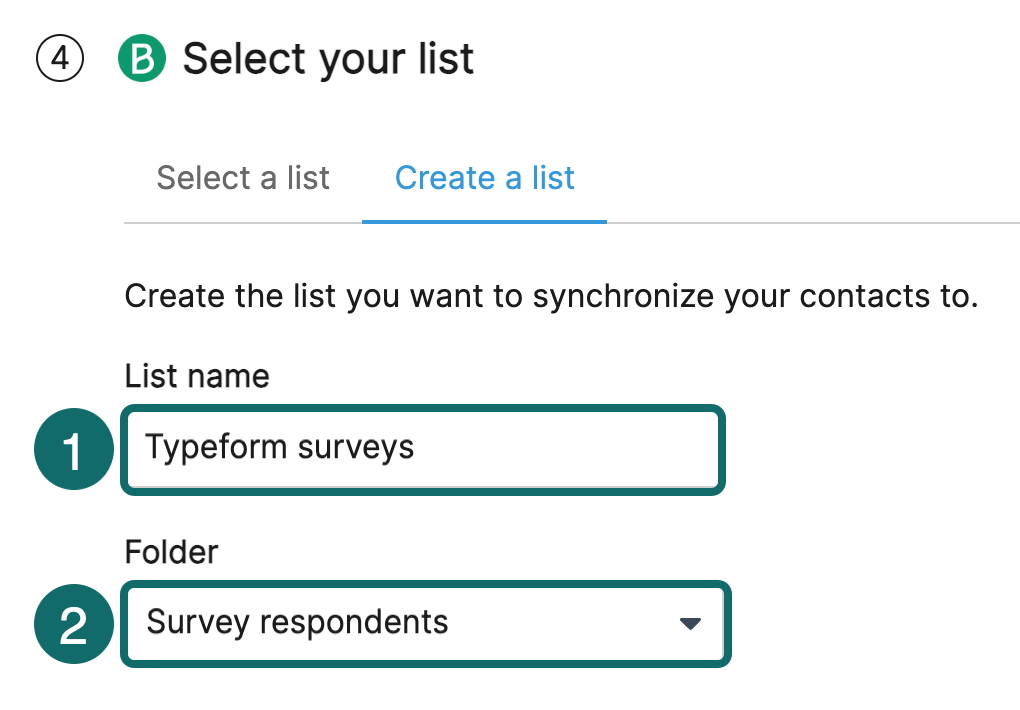
Task: Click blank space inside the Folder combo box
Action: point(559,623)
